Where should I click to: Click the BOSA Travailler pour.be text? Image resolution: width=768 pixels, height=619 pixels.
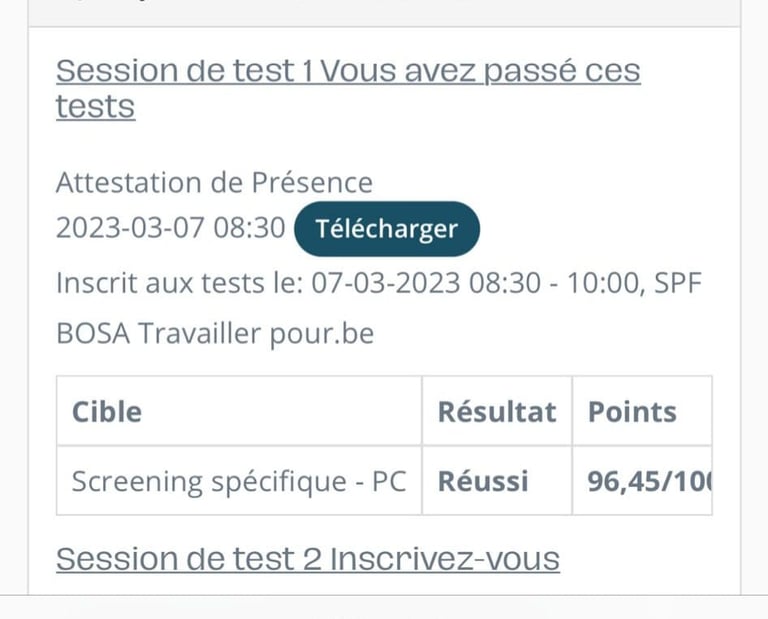coord(214,333)
